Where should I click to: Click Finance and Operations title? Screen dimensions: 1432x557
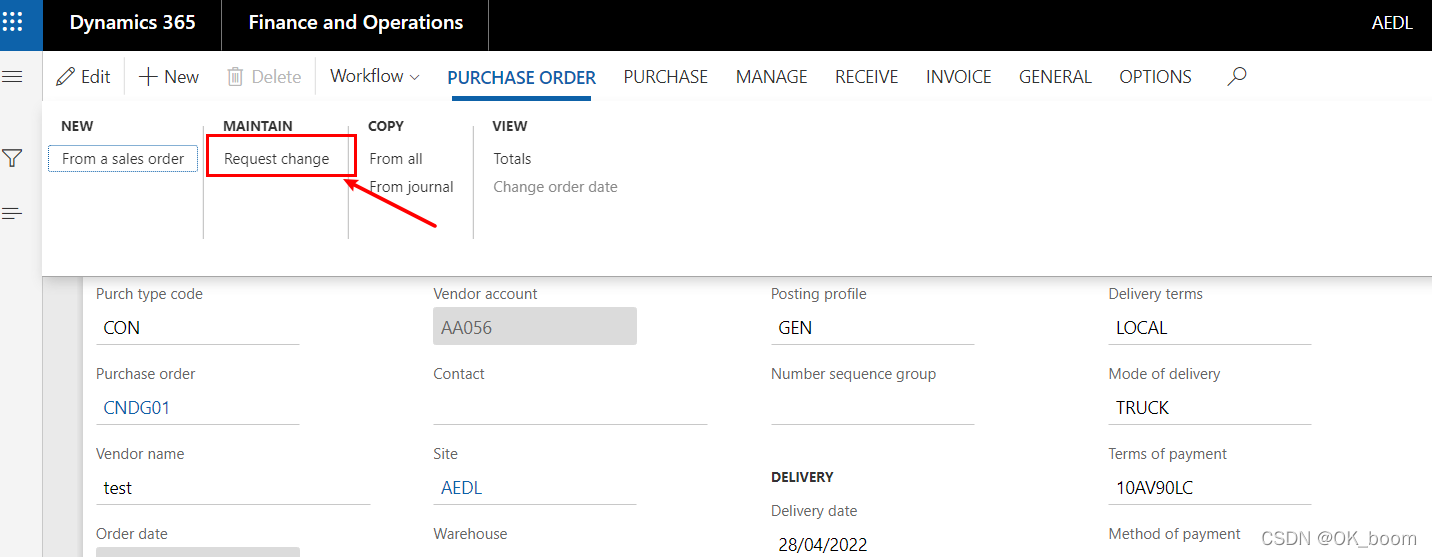pyautogui.click(x=356, y=22)
